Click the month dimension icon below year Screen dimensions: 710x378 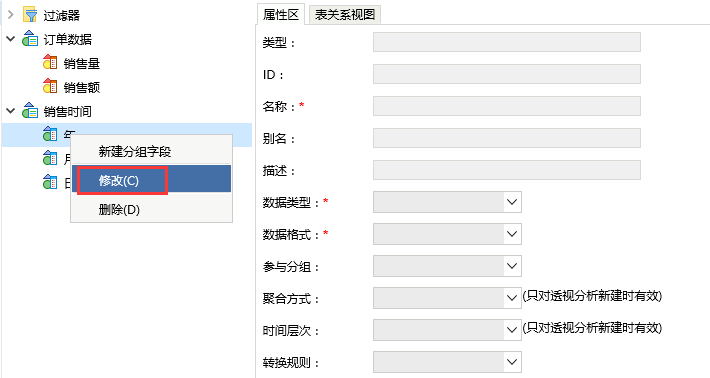[50, 158]
